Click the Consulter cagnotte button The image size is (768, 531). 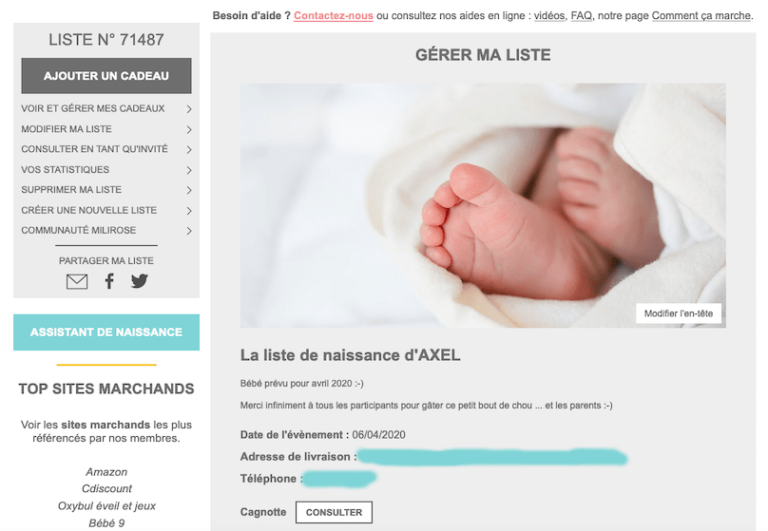(x=334, y=512)
